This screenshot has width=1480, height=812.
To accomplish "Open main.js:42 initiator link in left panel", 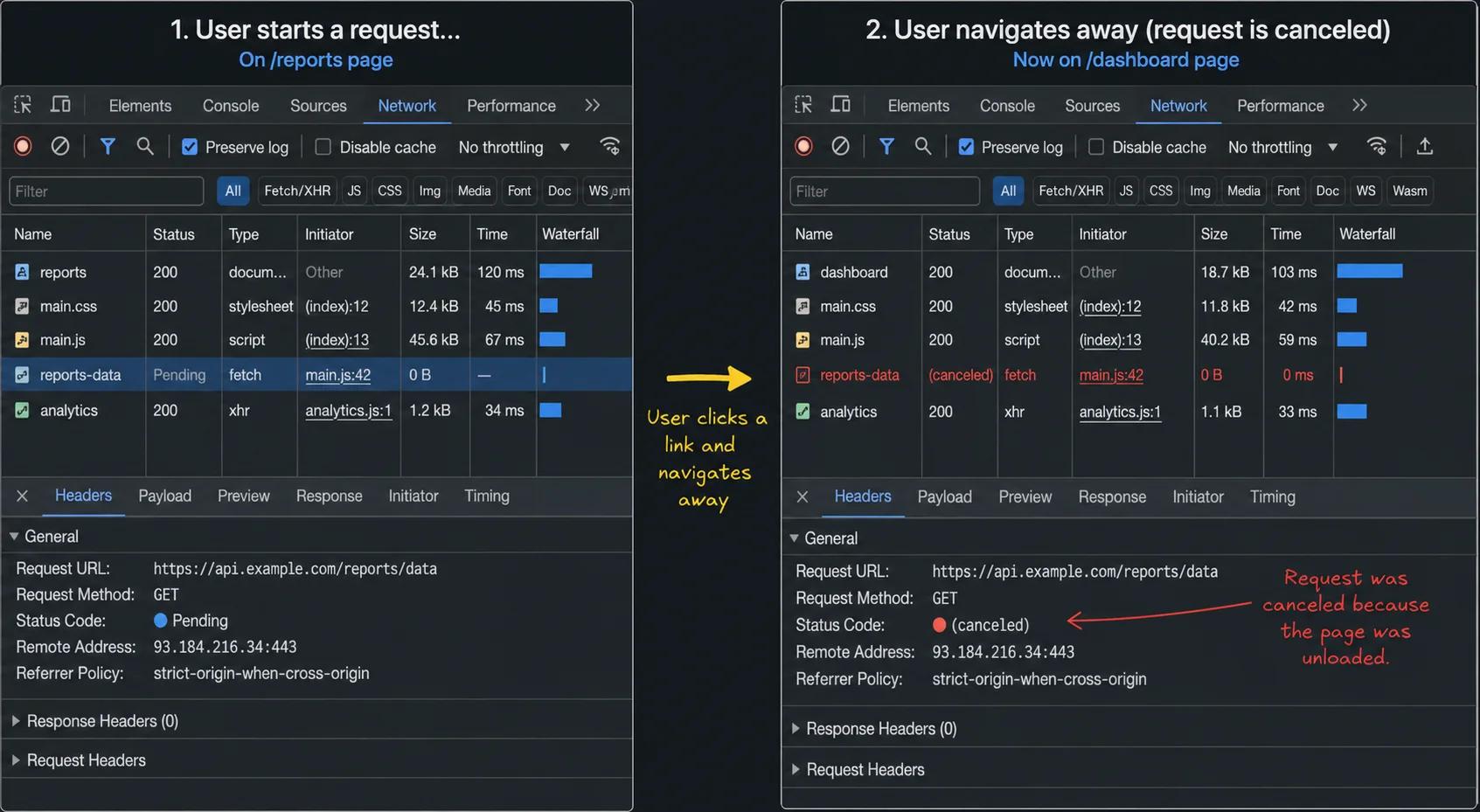I will tap(338, 375).
